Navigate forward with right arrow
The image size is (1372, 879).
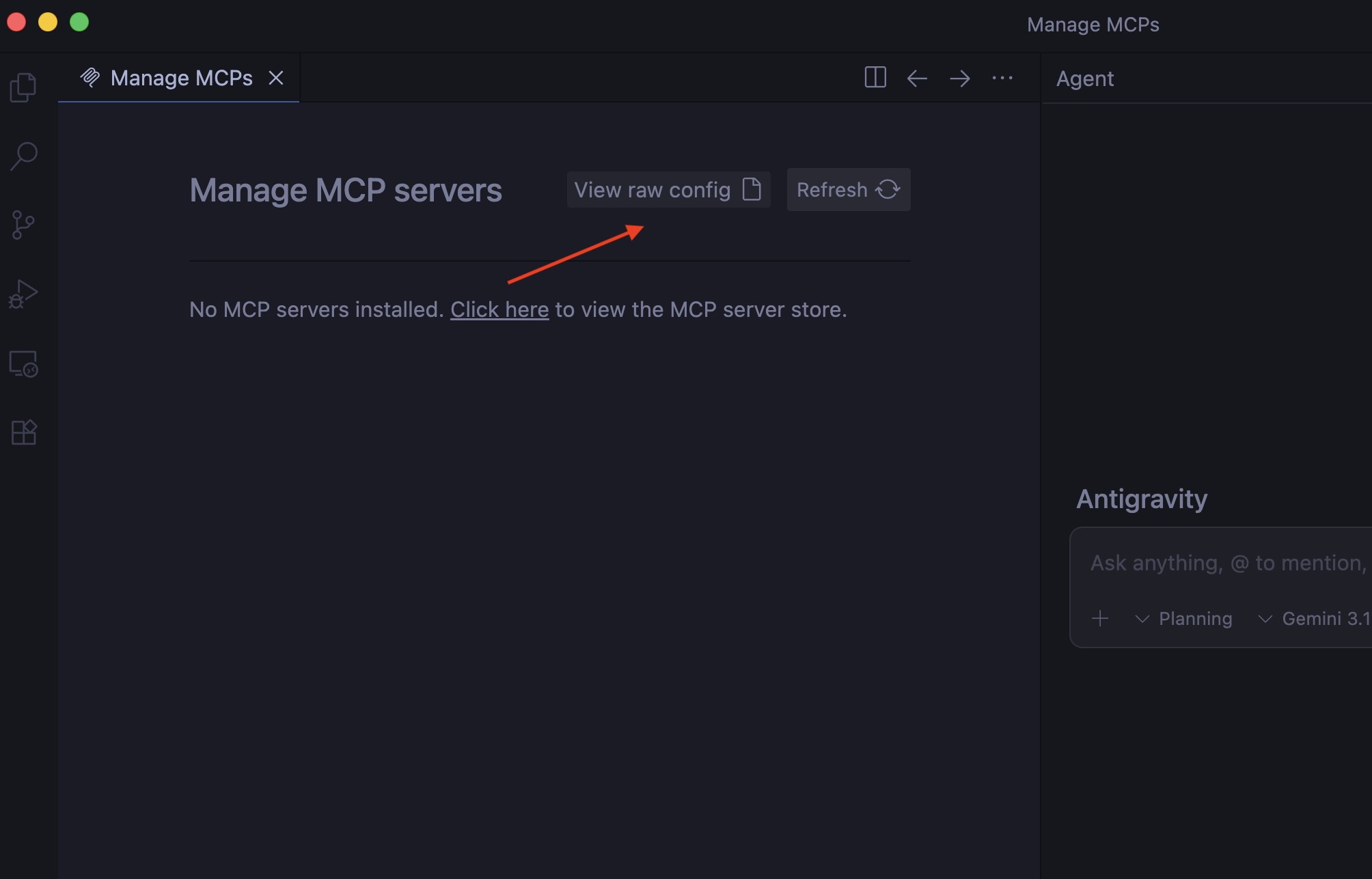[x=959, y=79]
